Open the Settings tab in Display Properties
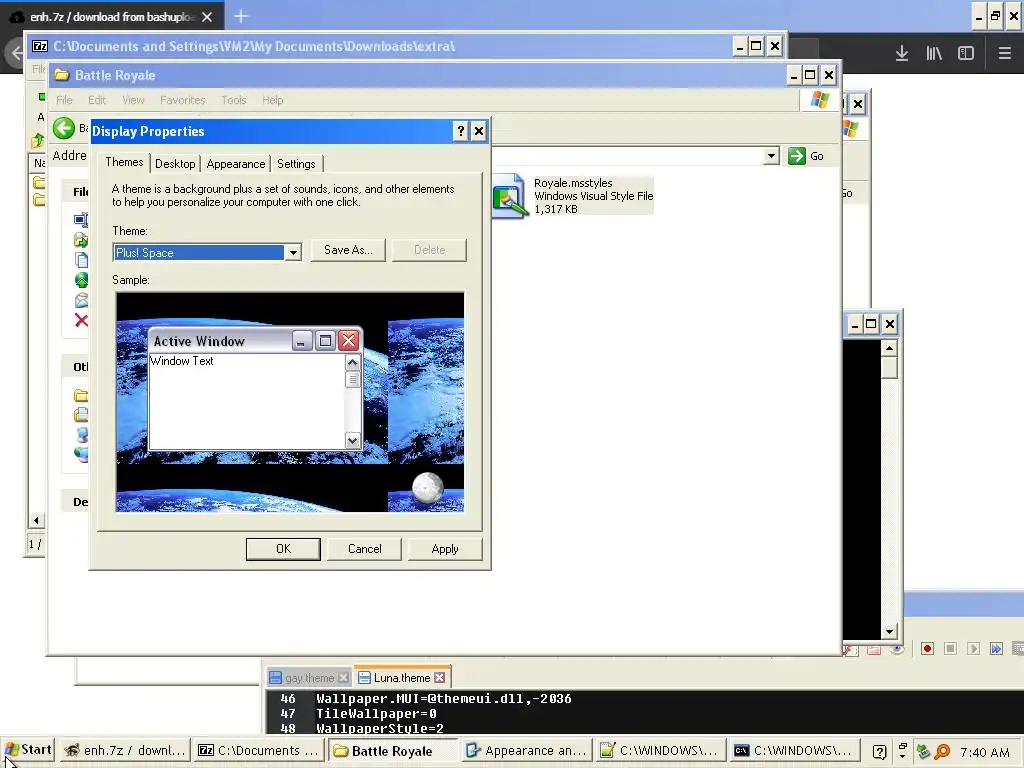1024x768 pixels. tap(296, 164)
